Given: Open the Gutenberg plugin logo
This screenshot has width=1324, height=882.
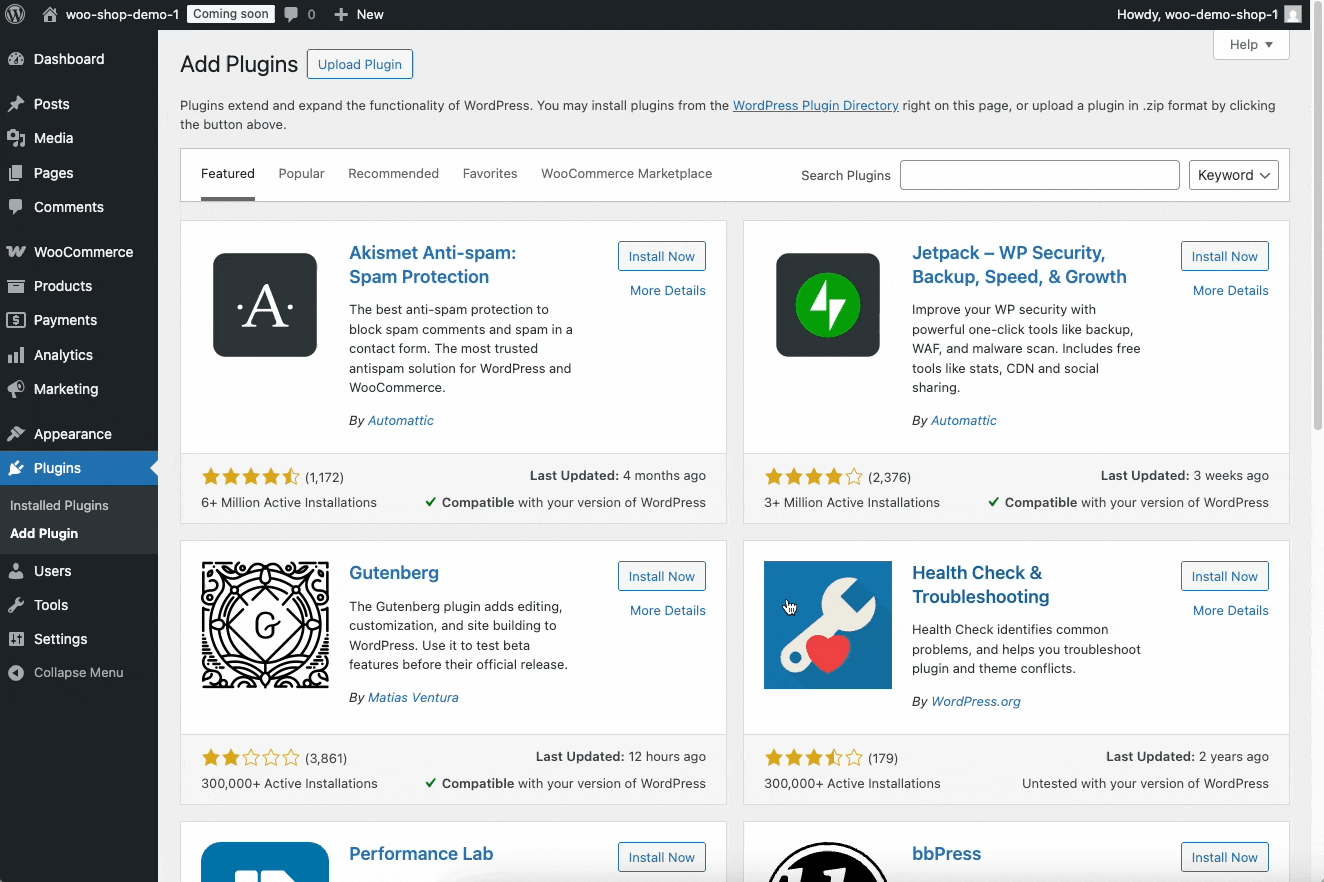Looking at the screenshot, I should click(x=265, y=625).
